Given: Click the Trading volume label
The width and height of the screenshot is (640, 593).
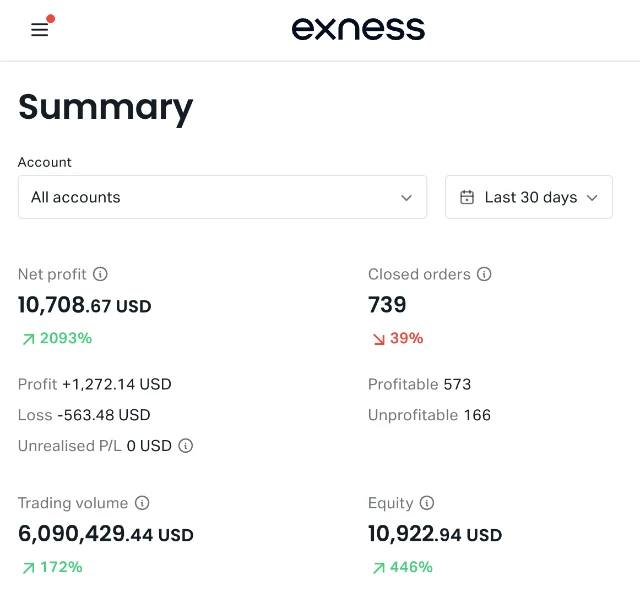Looking at the screenshot, I should (x=73, y=503).
